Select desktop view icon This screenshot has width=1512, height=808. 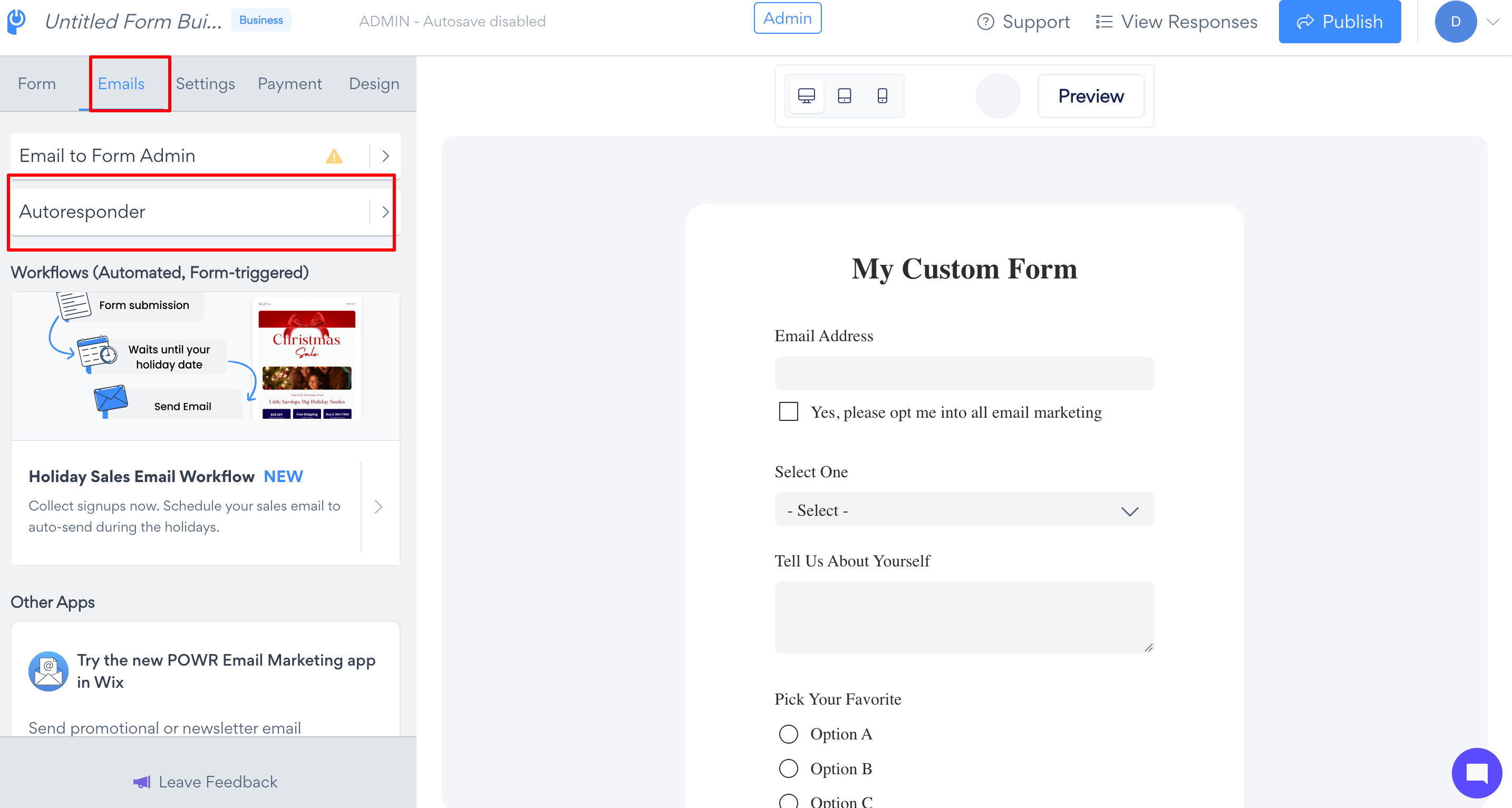[x=807, y=95]
